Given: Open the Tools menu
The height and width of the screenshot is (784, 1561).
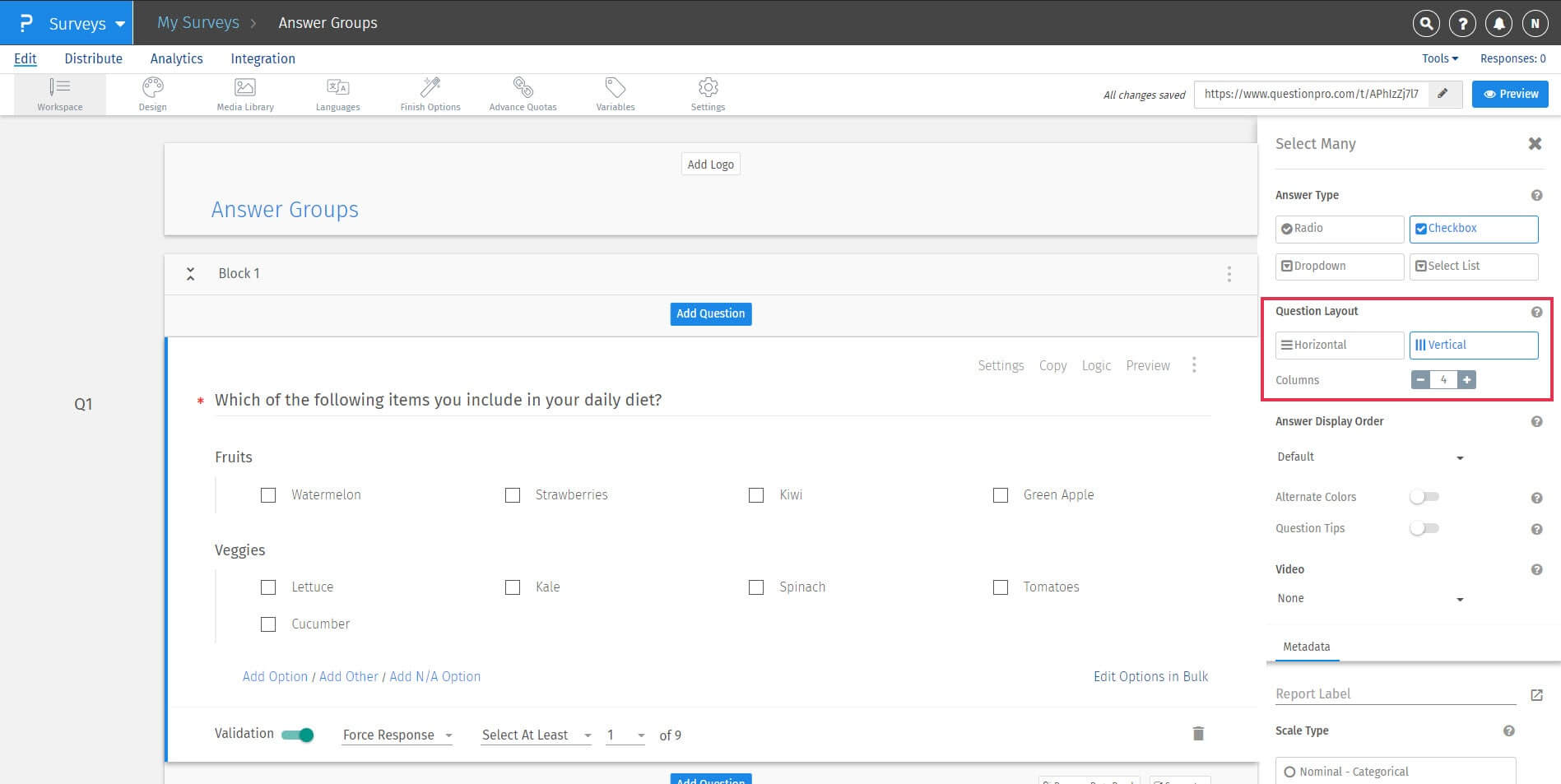Looking at the screenshot, I should (1438, 58).
